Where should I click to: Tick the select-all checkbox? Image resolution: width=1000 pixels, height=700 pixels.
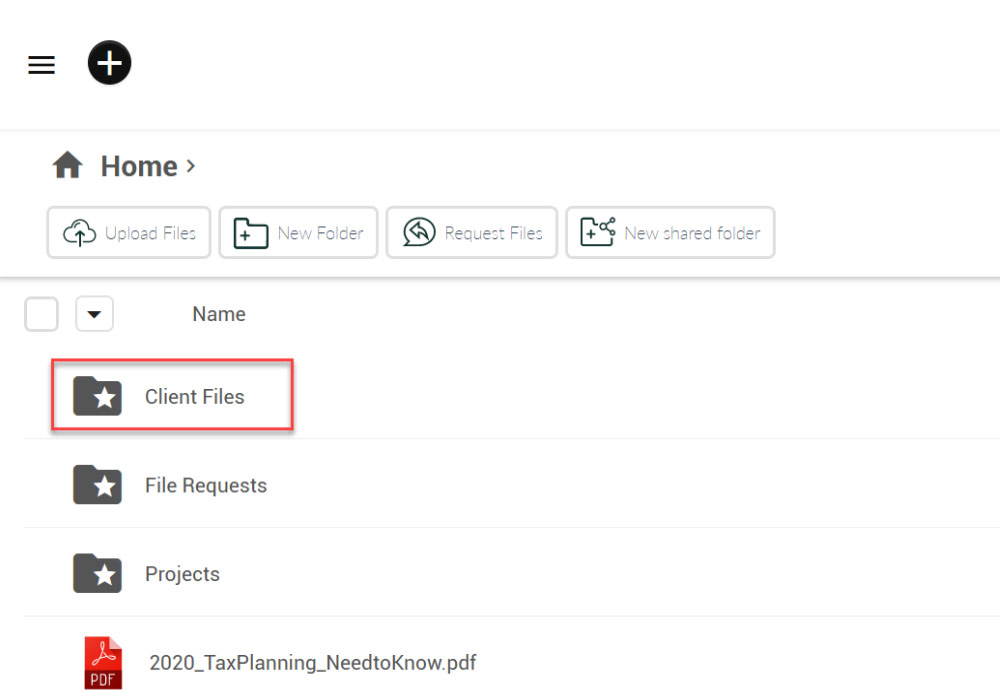(42, 314)
